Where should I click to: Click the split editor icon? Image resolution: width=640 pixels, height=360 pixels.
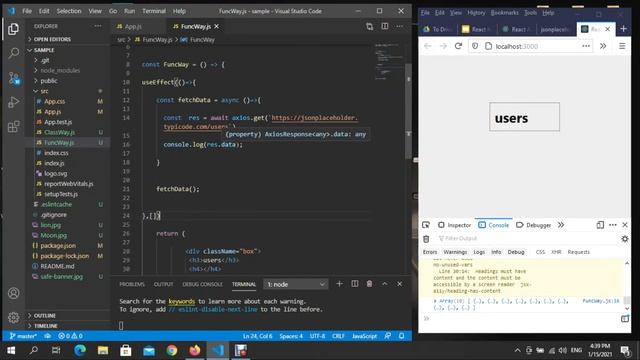point(384,26)
